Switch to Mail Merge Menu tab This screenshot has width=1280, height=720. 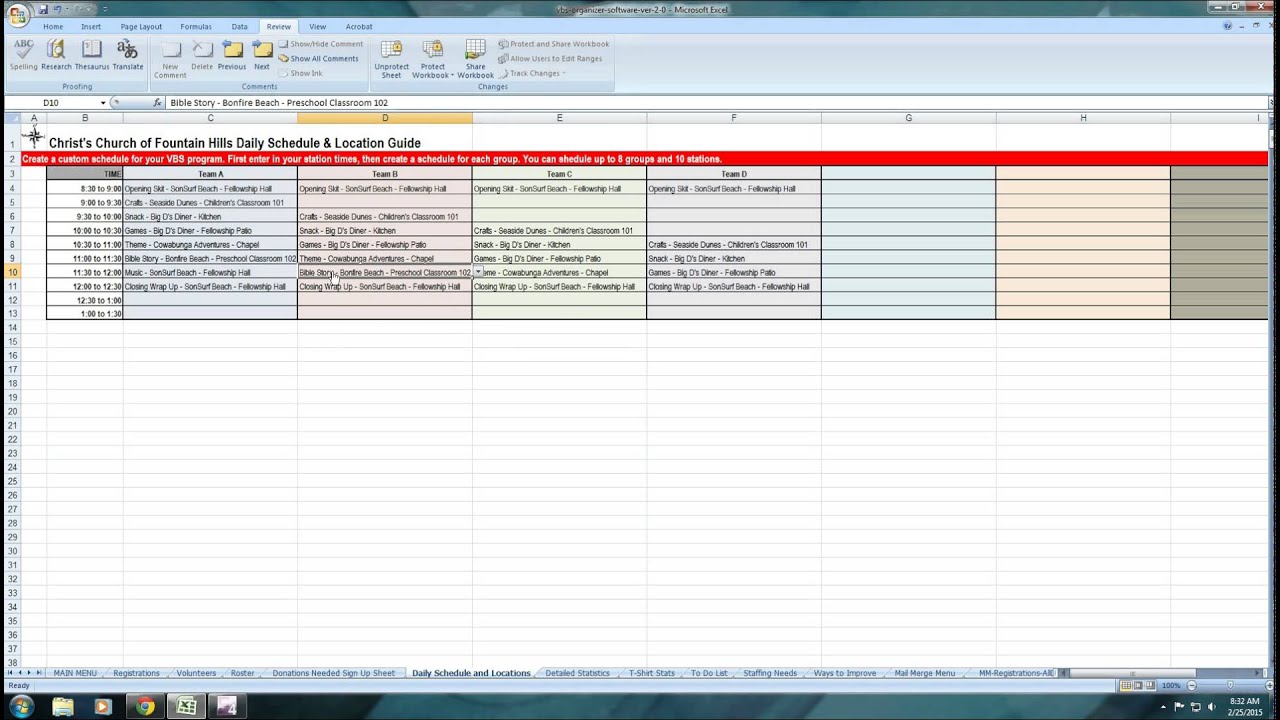[x=924, y=673]
